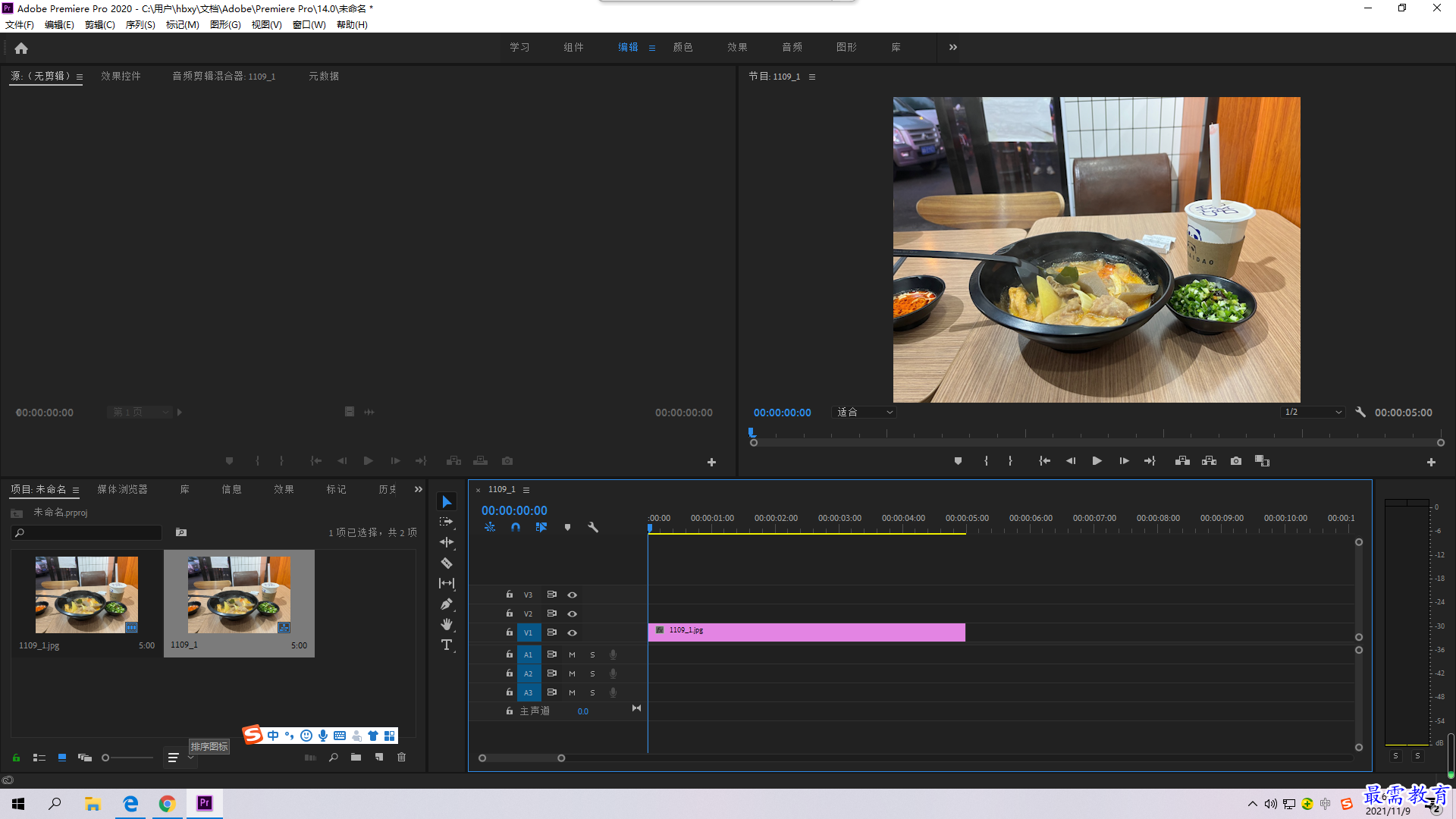Open 编辑 workspace menu icon
The image size is (1456, 819).
652,48
